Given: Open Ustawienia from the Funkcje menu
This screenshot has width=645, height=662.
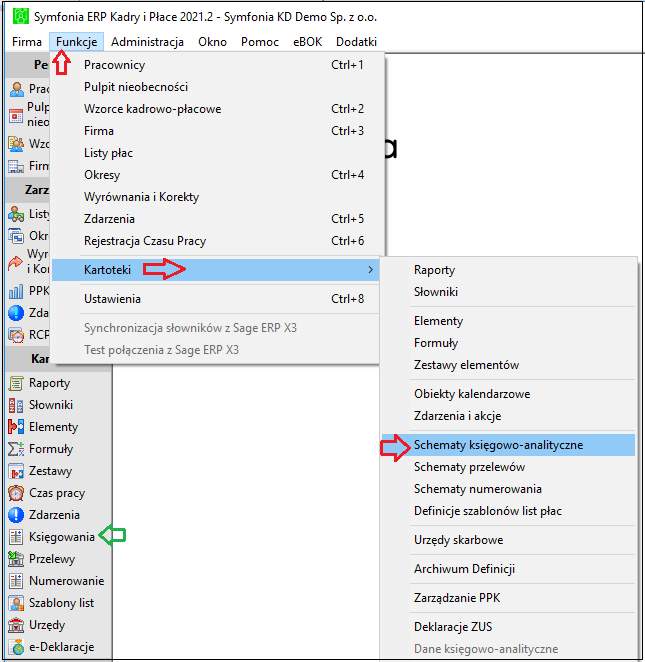Looking at the screenshot, I should point(218,299).
